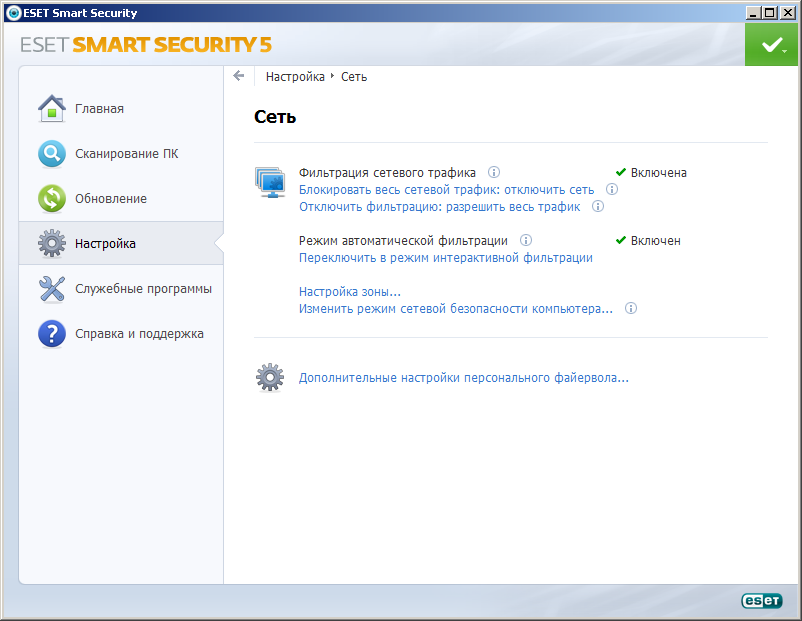This screenshot has width=802, height=621.
Task: Click the Обновление green arrows icon
Action: click(52, 198)
